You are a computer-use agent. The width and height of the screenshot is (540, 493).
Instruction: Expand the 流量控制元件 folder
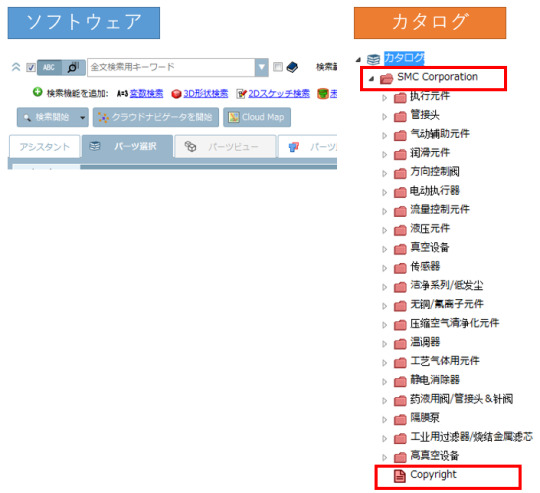tap(385, 211)
